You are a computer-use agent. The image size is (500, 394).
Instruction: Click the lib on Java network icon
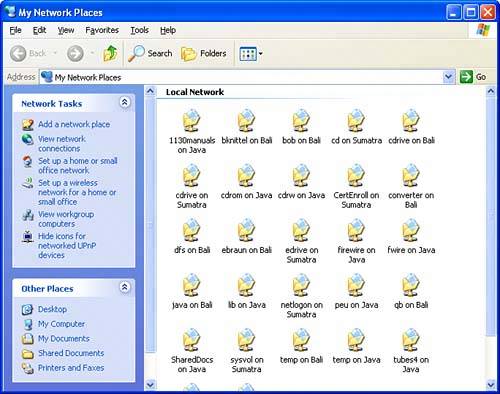point(246,286)
